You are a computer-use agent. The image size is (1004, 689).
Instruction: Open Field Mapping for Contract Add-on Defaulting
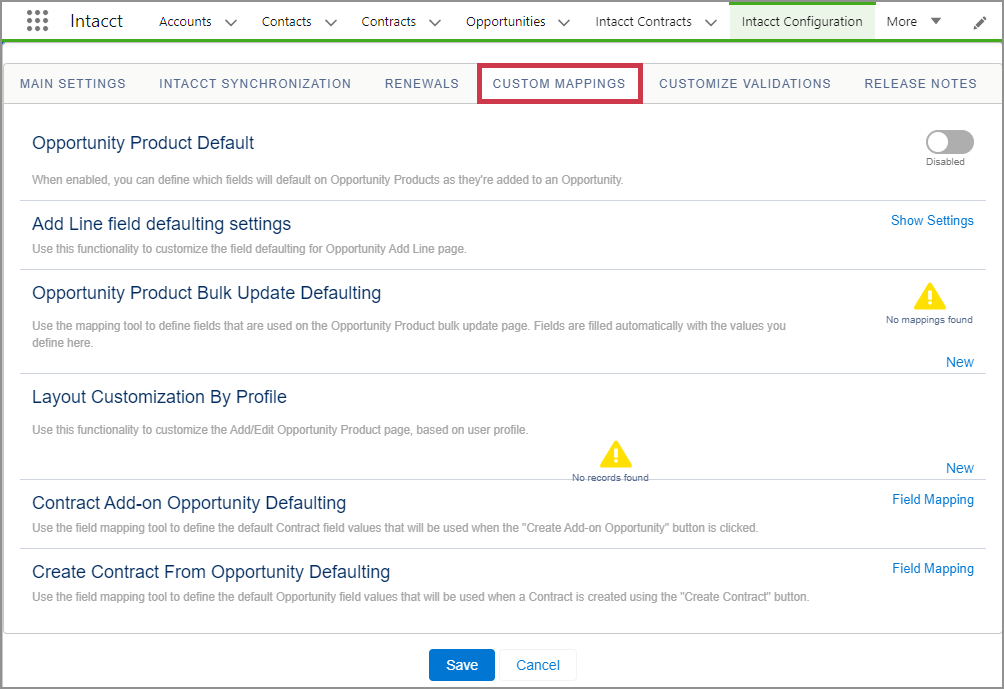point(932,499)
